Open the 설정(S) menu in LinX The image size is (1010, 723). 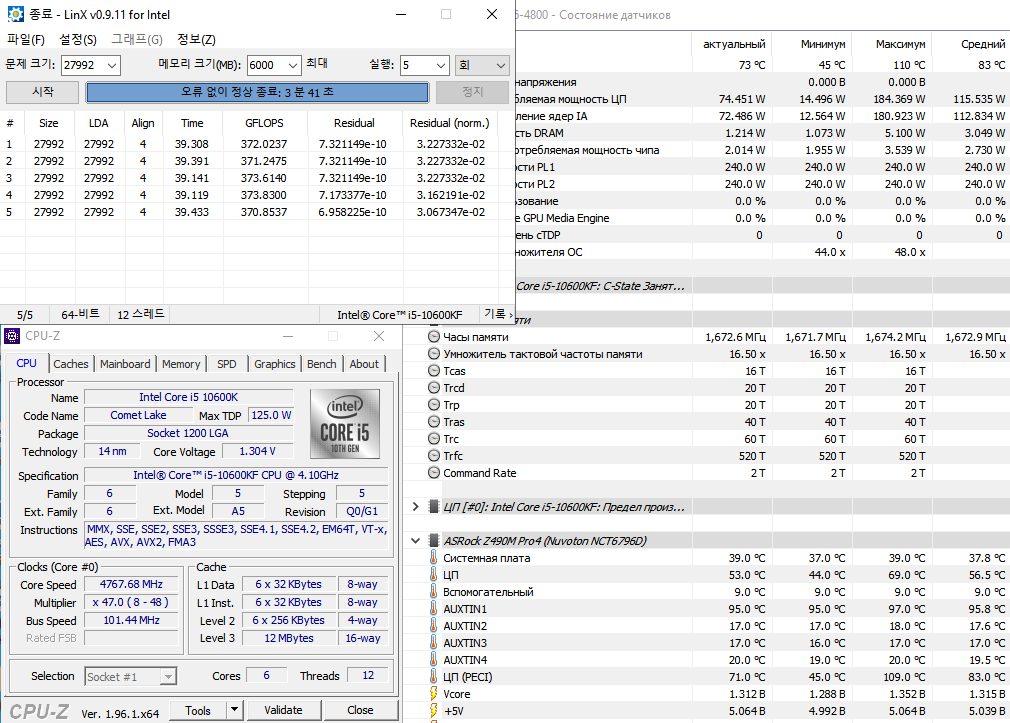coord(78,39)
